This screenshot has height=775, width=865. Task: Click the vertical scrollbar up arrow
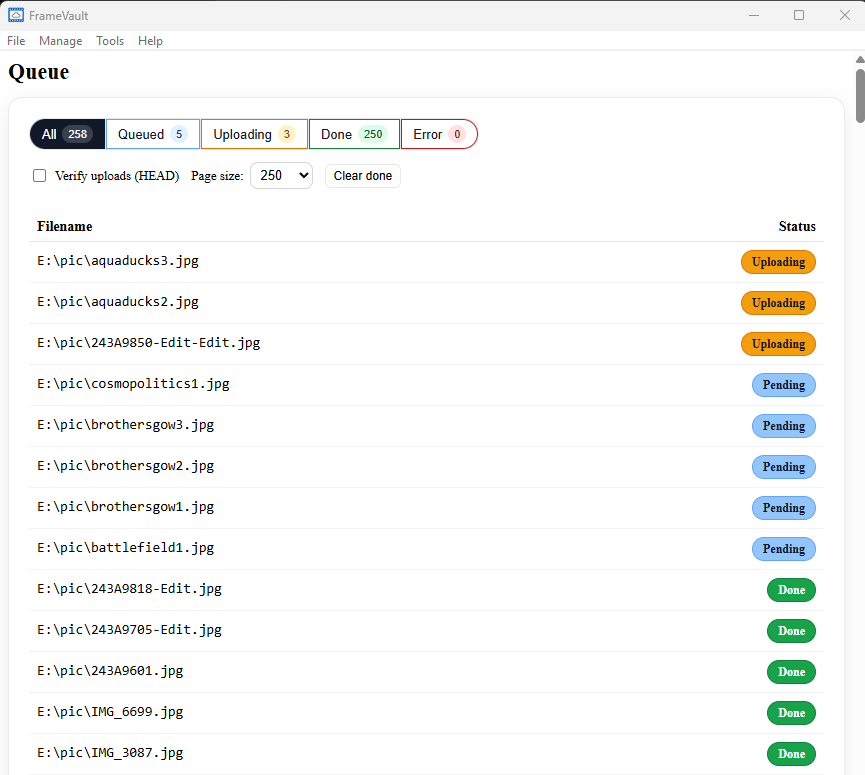coord(859,59)
